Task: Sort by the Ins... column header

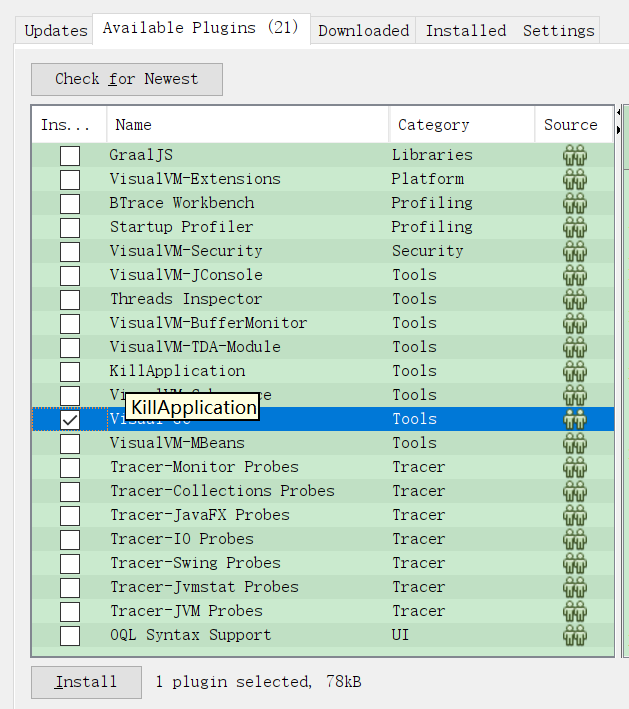Action: (x=69, y=124)
